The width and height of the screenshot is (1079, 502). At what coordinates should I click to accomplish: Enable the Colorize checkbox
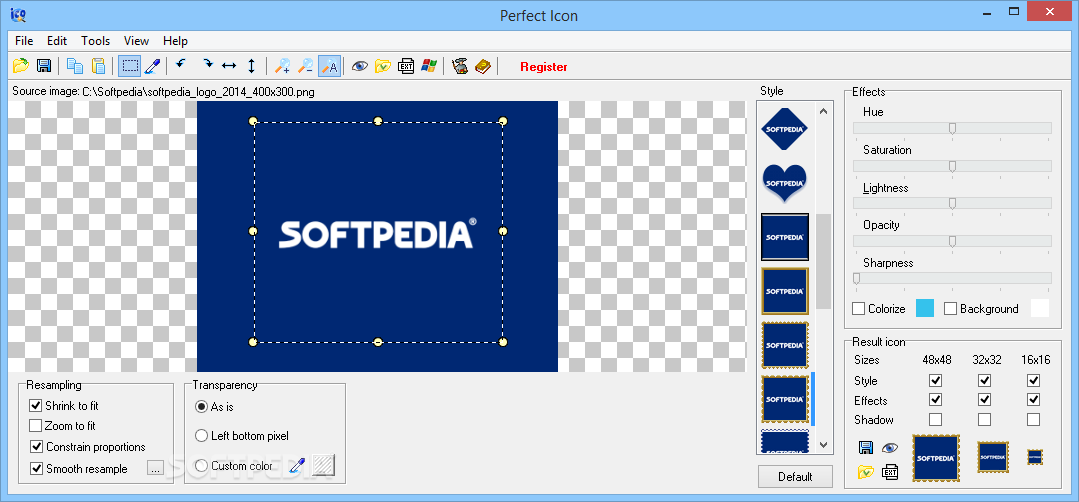[858, 309]
